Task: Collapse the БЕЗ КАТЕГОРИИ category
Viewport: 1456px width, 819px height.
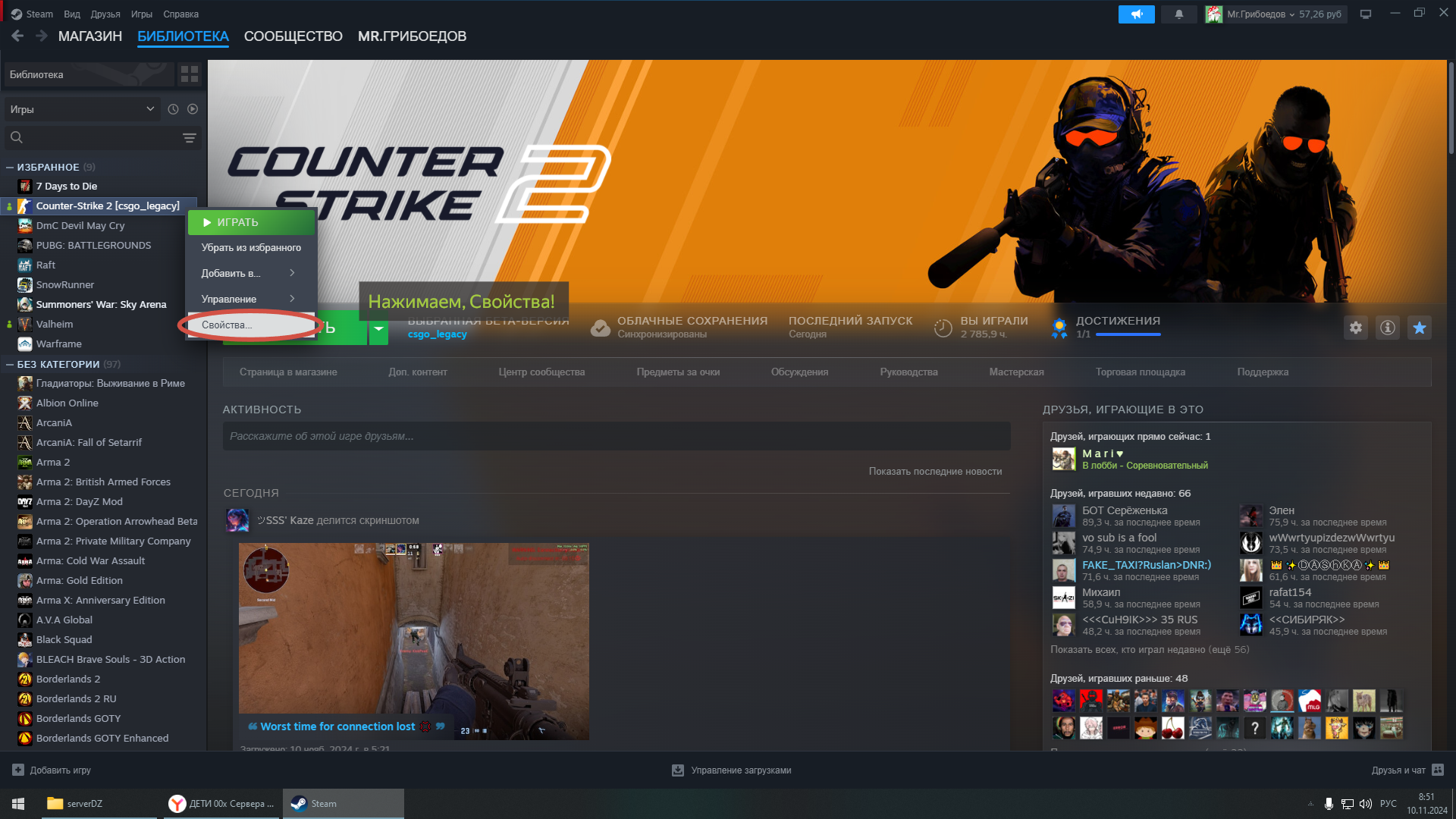Action: 10,364
